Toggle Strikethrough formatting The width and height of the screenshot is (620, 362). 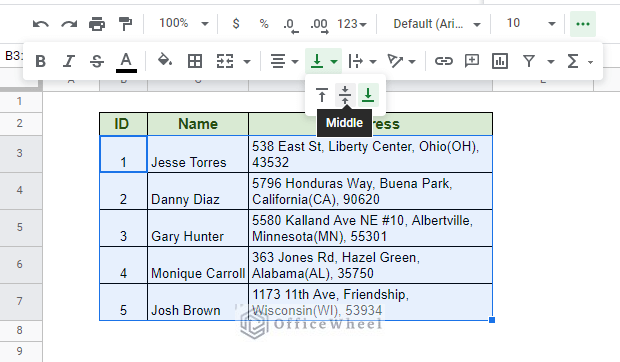[97, 61]
